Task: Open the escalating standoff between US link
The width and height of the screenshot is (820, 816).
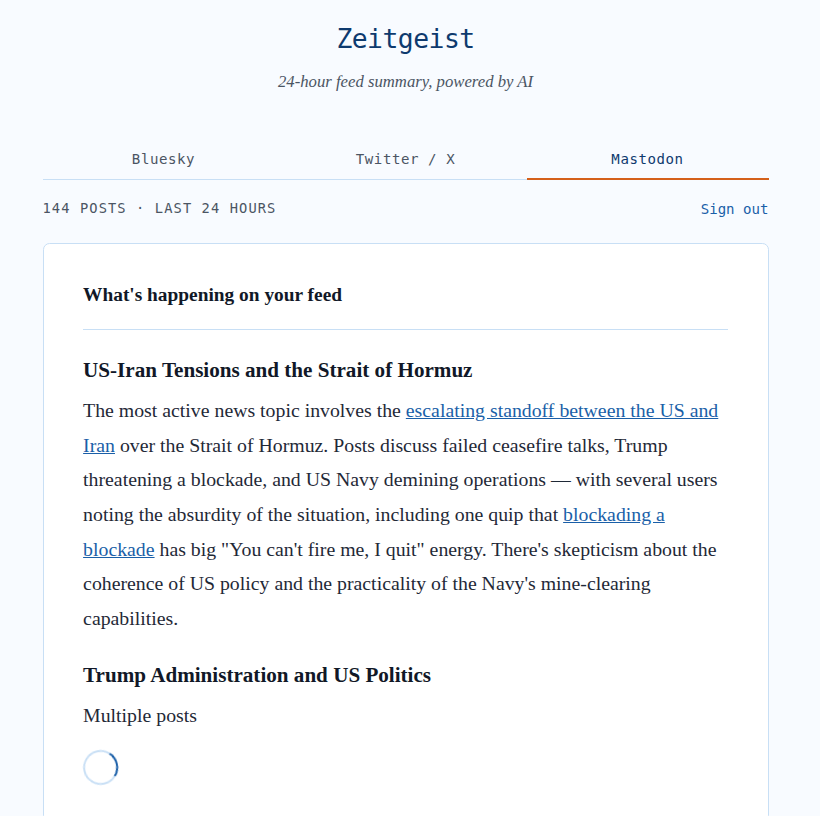Action: coord(561,411)
